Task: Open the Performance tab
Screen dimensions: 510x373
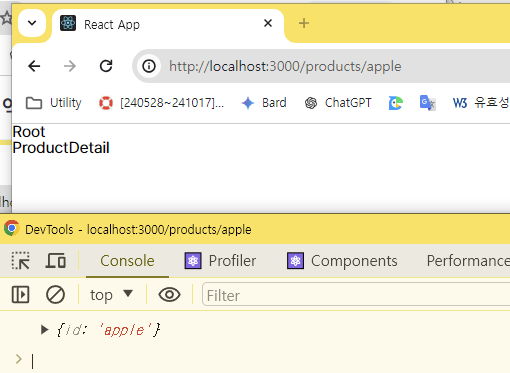Action: 468,261
